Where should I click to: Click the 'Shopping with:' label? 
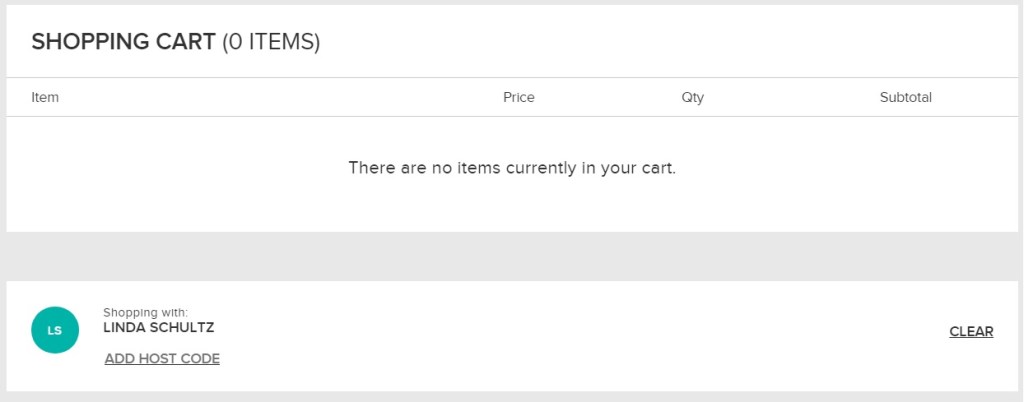pyautogui.click(x=145, y=312)
